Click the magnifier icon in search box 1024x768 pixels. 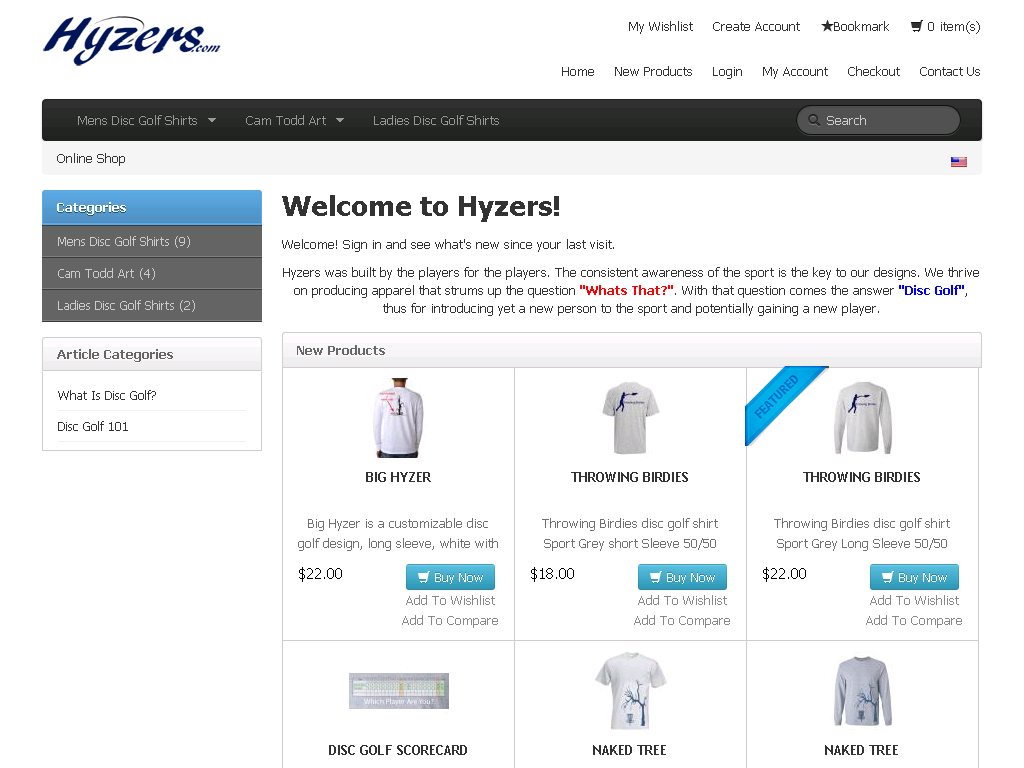point(814,120)
